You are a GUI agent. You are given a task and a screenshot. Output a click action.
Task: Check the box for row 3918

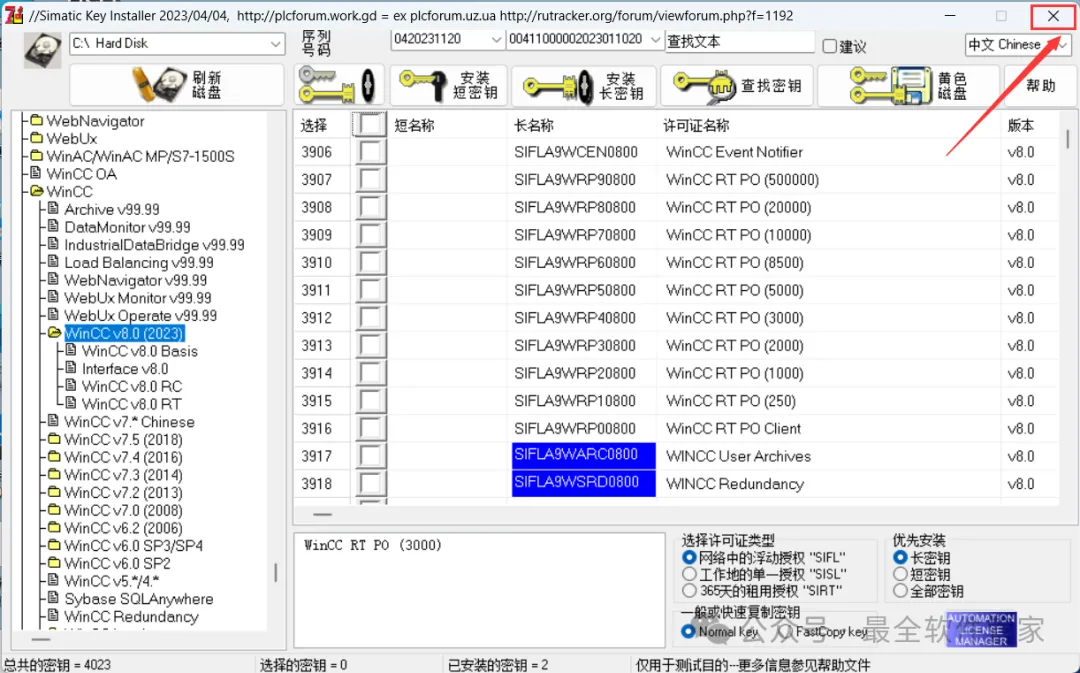point(370,484)
